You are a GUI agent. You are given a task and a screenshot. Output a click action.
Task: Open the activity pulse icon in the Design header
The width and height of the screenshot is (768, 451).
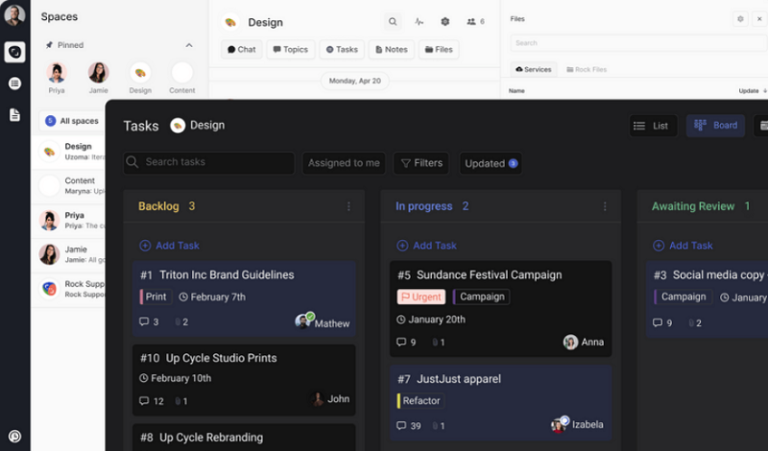[x=419, y=22]
